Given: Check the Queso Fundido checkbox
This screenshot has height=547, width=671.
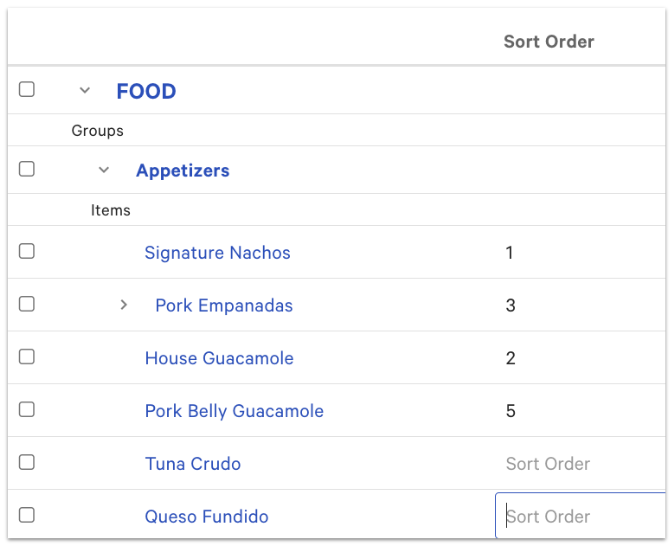Looking at the screenshot, I should coord(27,515).
